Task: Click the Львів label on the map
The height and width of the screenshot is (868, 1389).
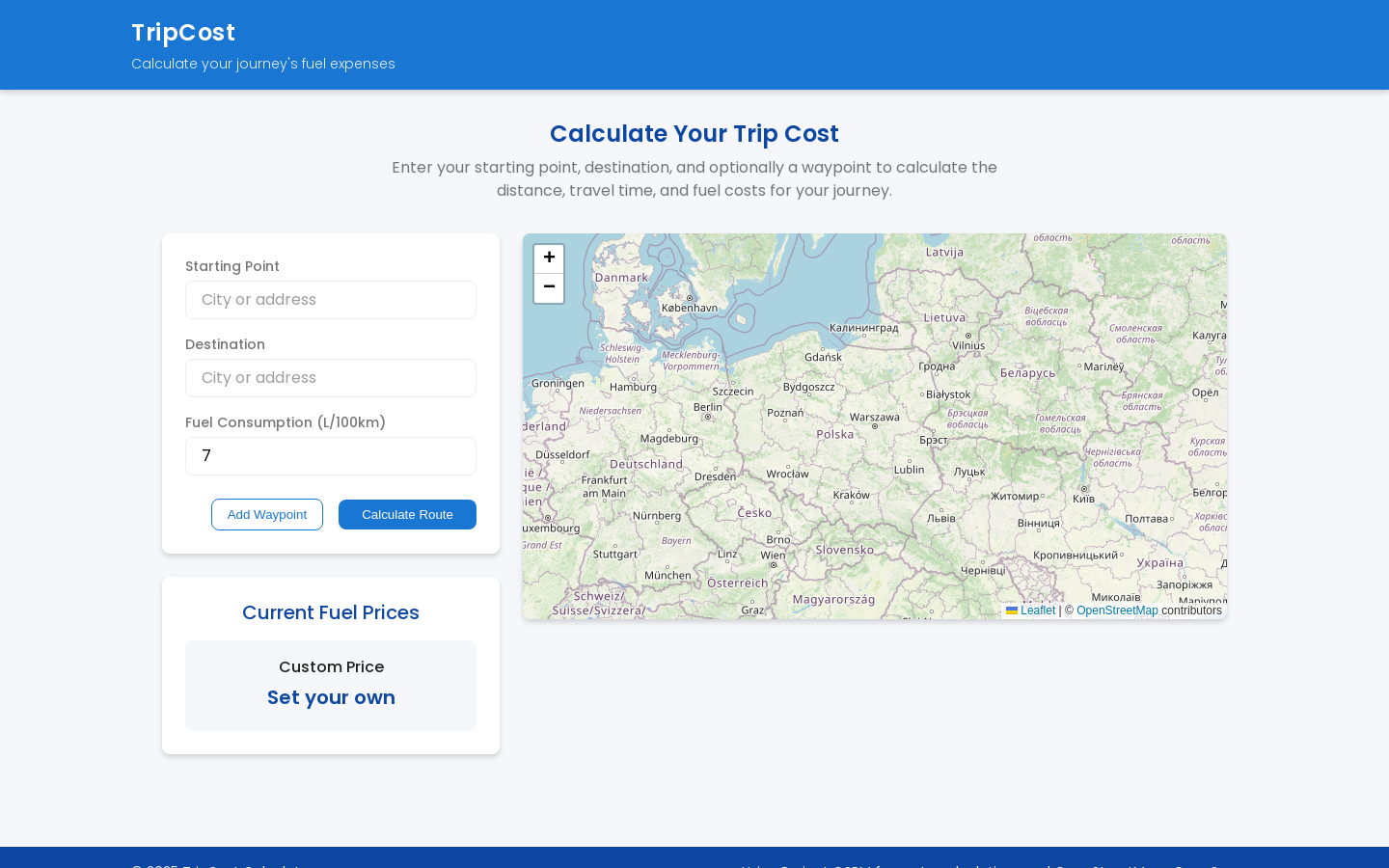Action: 940,518
